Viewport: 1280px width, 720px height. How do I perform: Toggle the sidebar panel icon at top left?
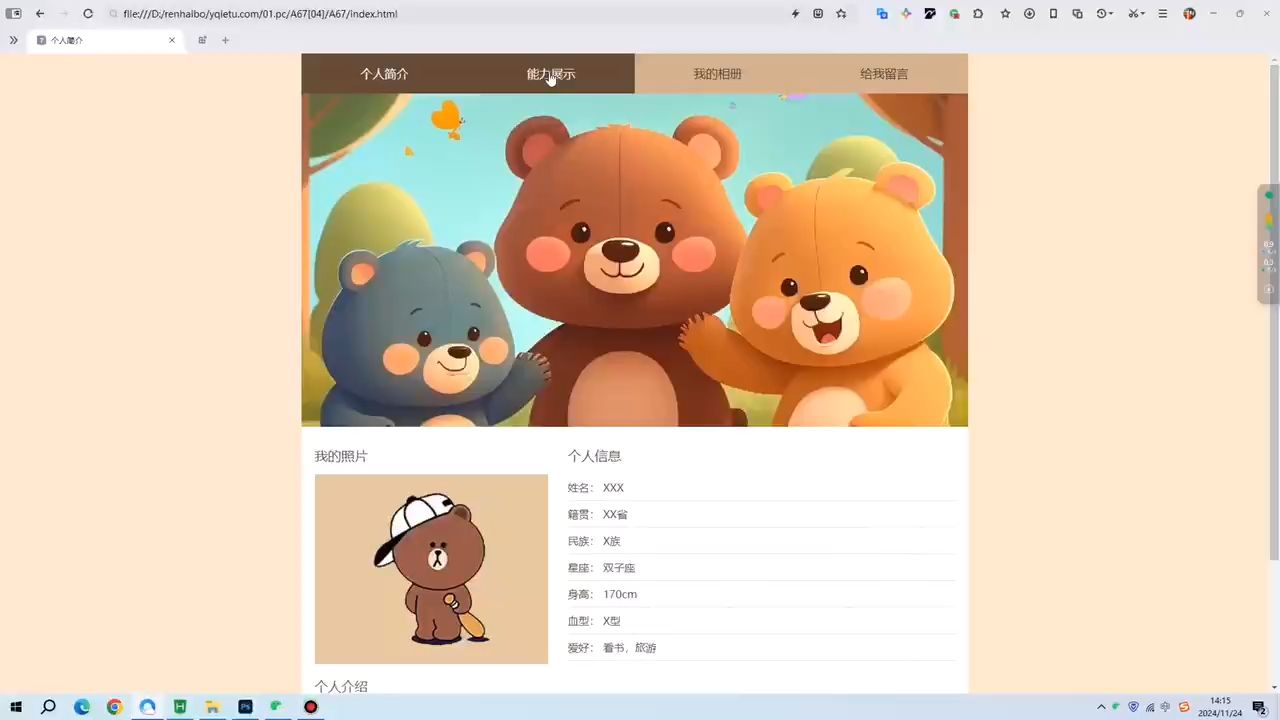point(14,14)
